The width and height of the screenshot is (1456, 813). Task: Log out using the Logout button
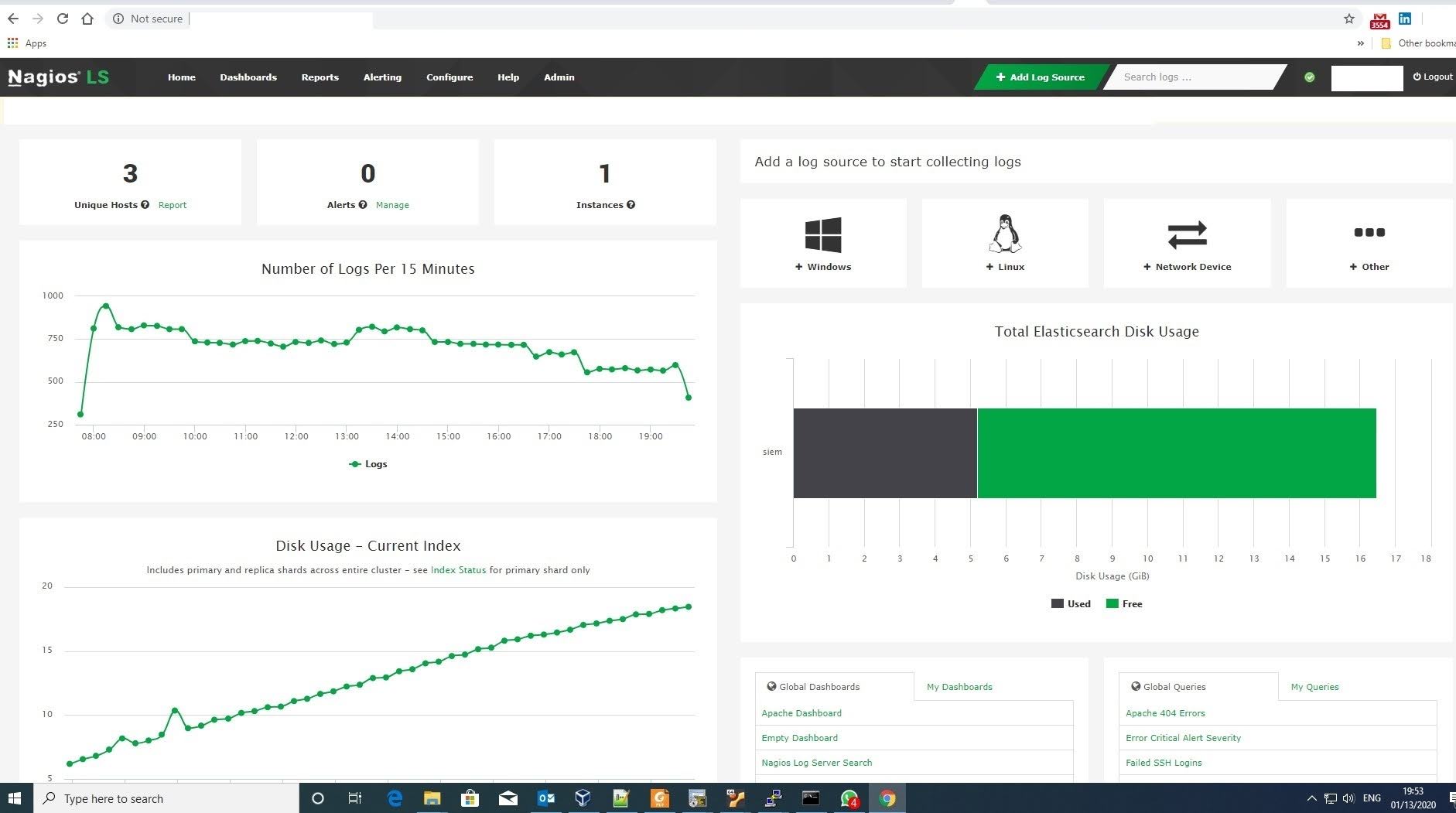pyautogui.click(x=1433, y=77)
